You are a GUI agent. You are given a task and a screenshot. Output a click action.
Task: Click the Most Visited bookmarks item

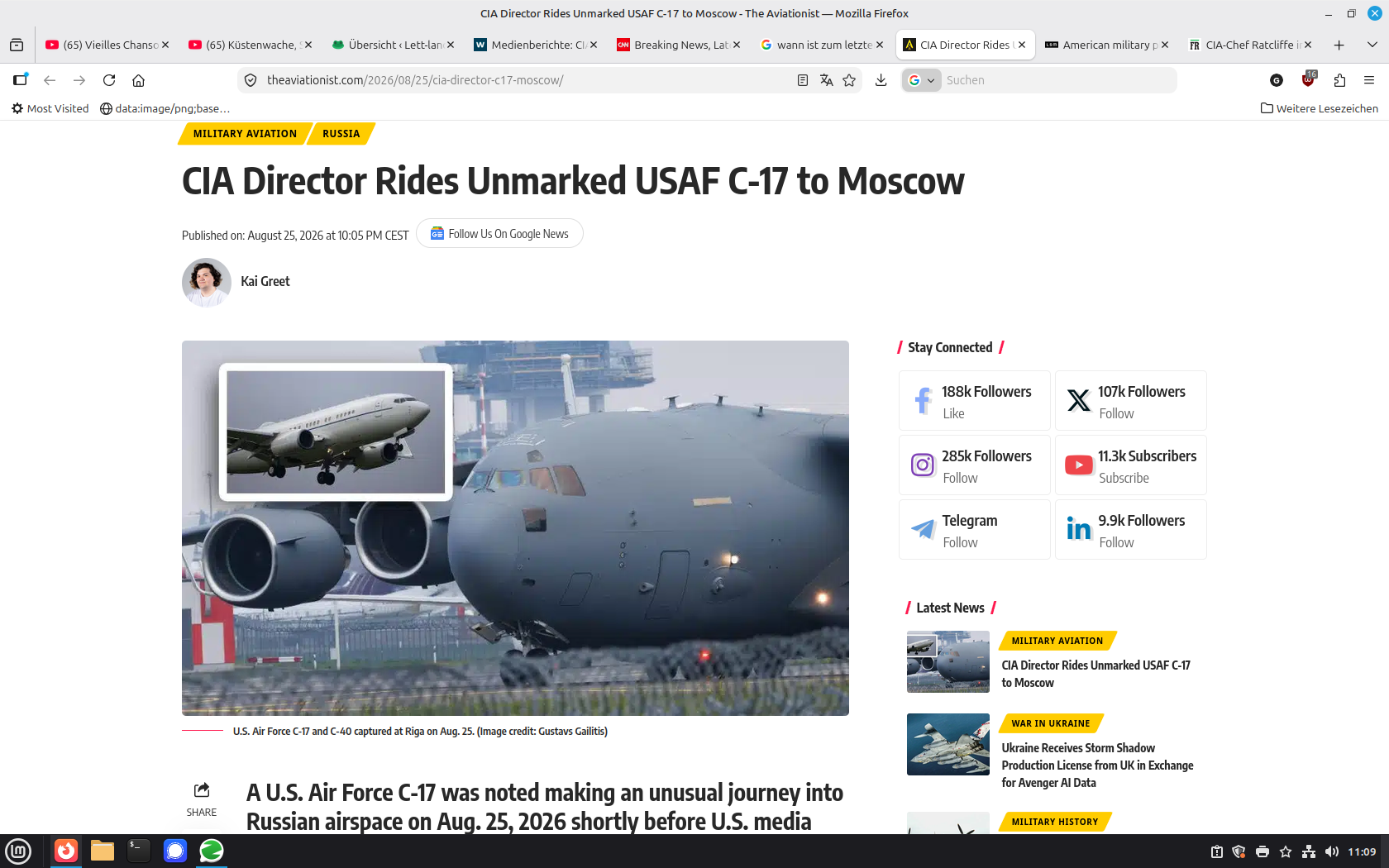[50, 108]
